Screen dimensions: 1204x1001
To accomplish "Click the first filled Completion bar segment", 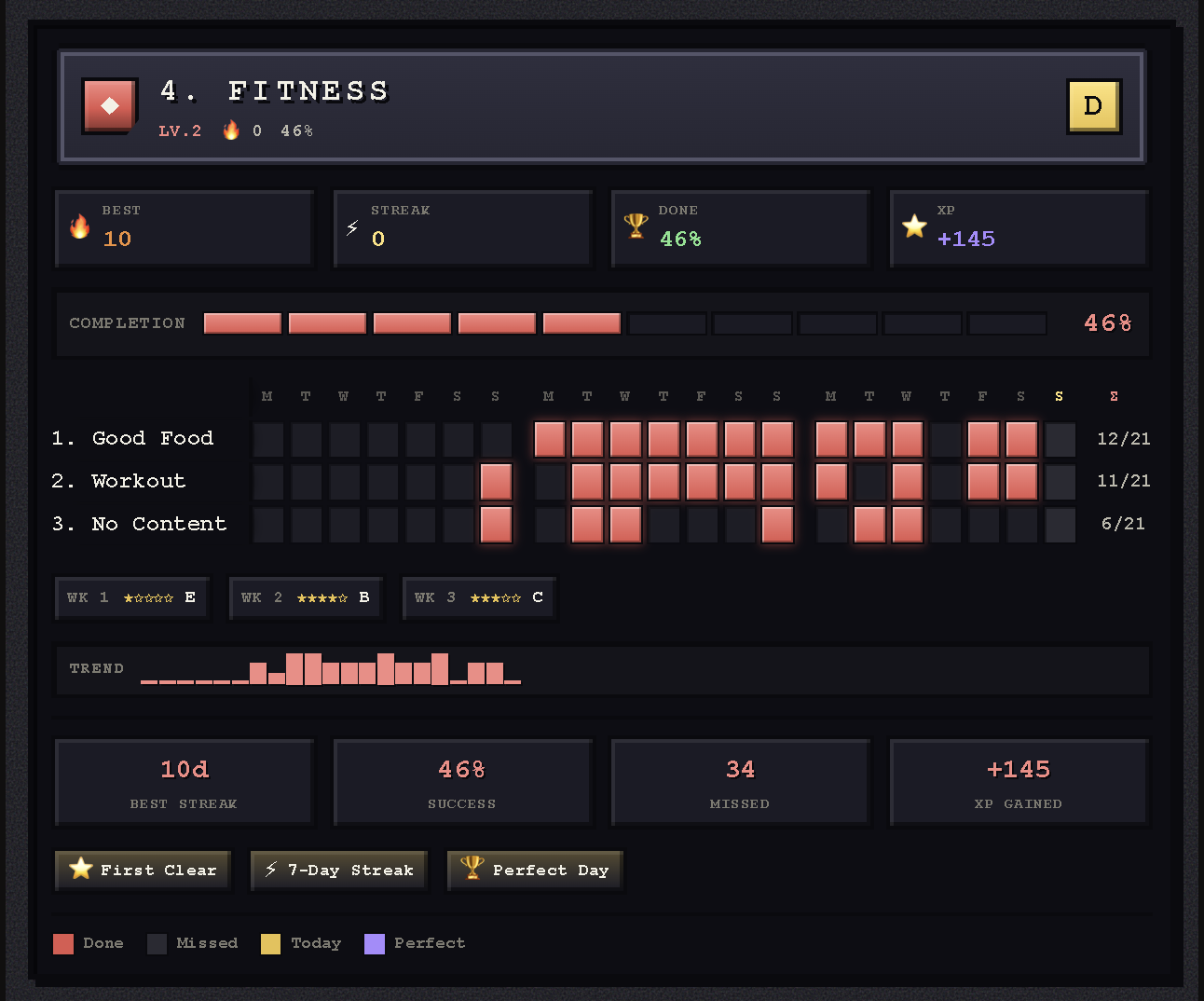I will (x=242, y=323).
